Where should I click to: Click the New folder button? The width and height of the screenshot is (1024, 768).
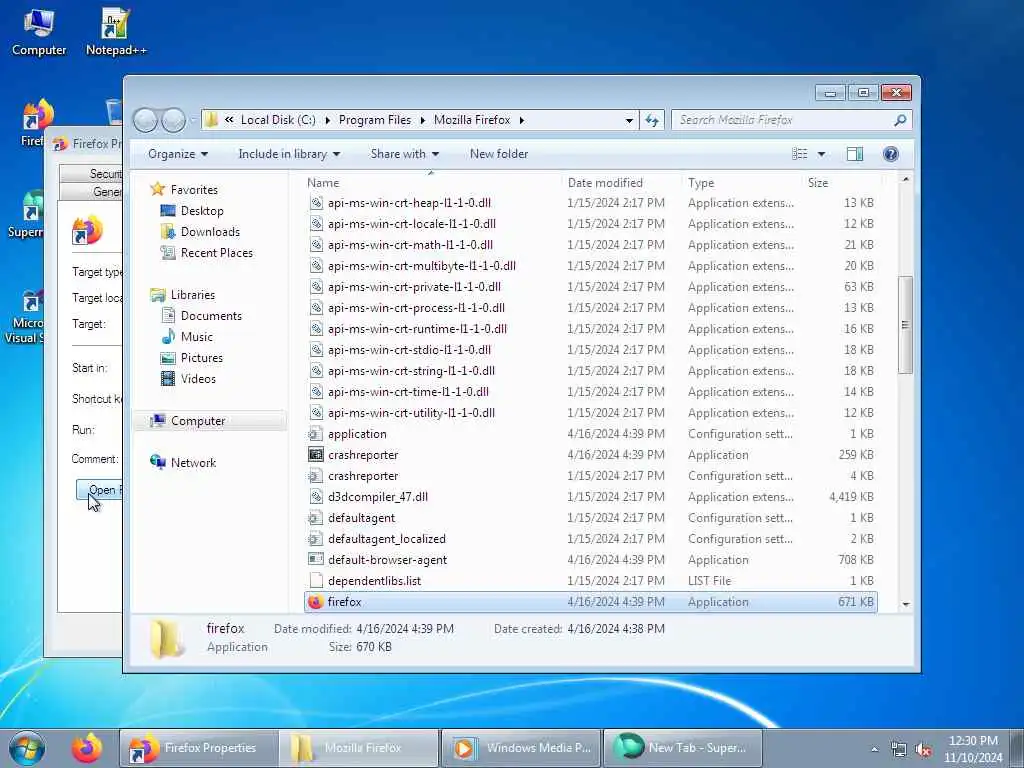[499, 154]
